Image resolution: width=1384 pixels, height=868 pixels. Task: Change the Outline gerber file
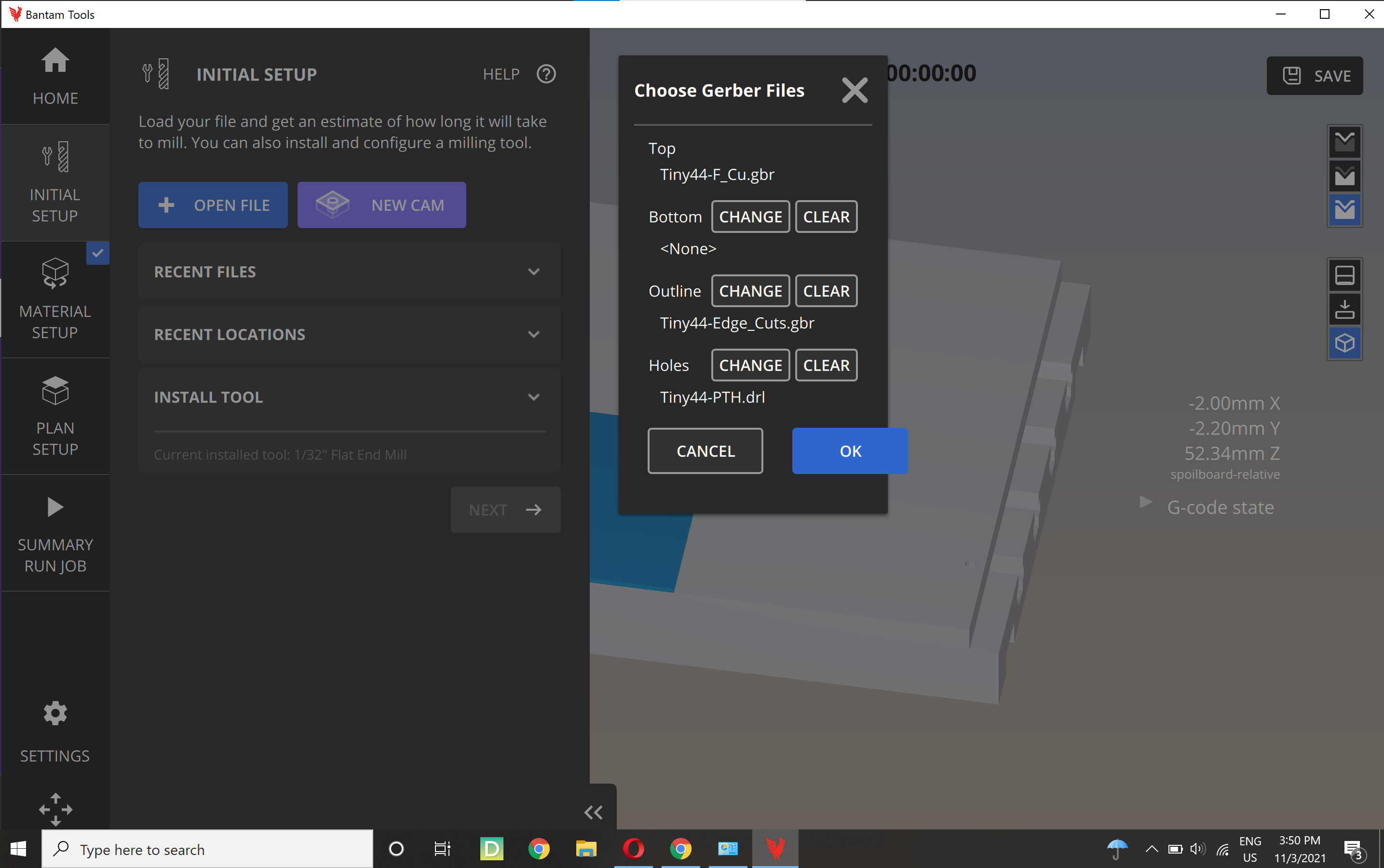[750, 291]
